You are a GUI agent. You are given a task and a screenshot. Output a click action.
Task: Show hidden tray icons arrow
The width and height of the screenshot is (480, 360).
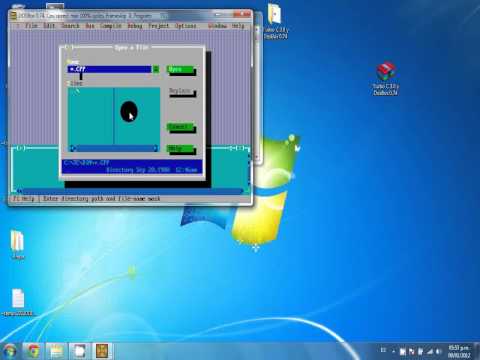(x=394, y=351)
